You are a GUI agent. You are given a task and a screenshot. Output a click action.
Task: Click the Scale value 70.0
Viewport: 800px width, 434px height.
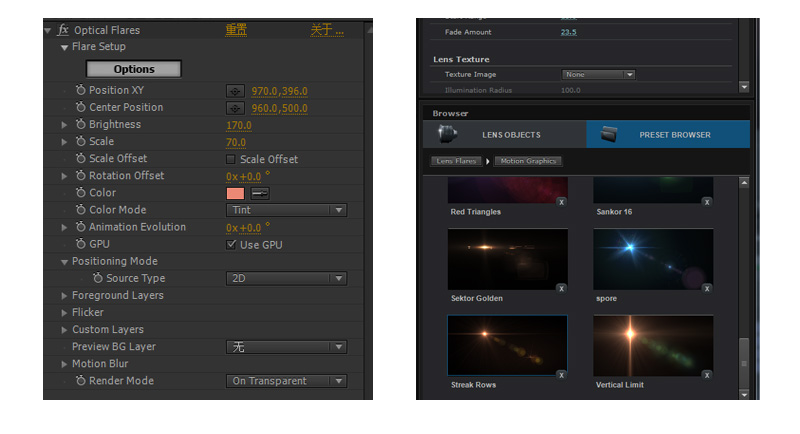pyautogui.click(x=236, y=143)
